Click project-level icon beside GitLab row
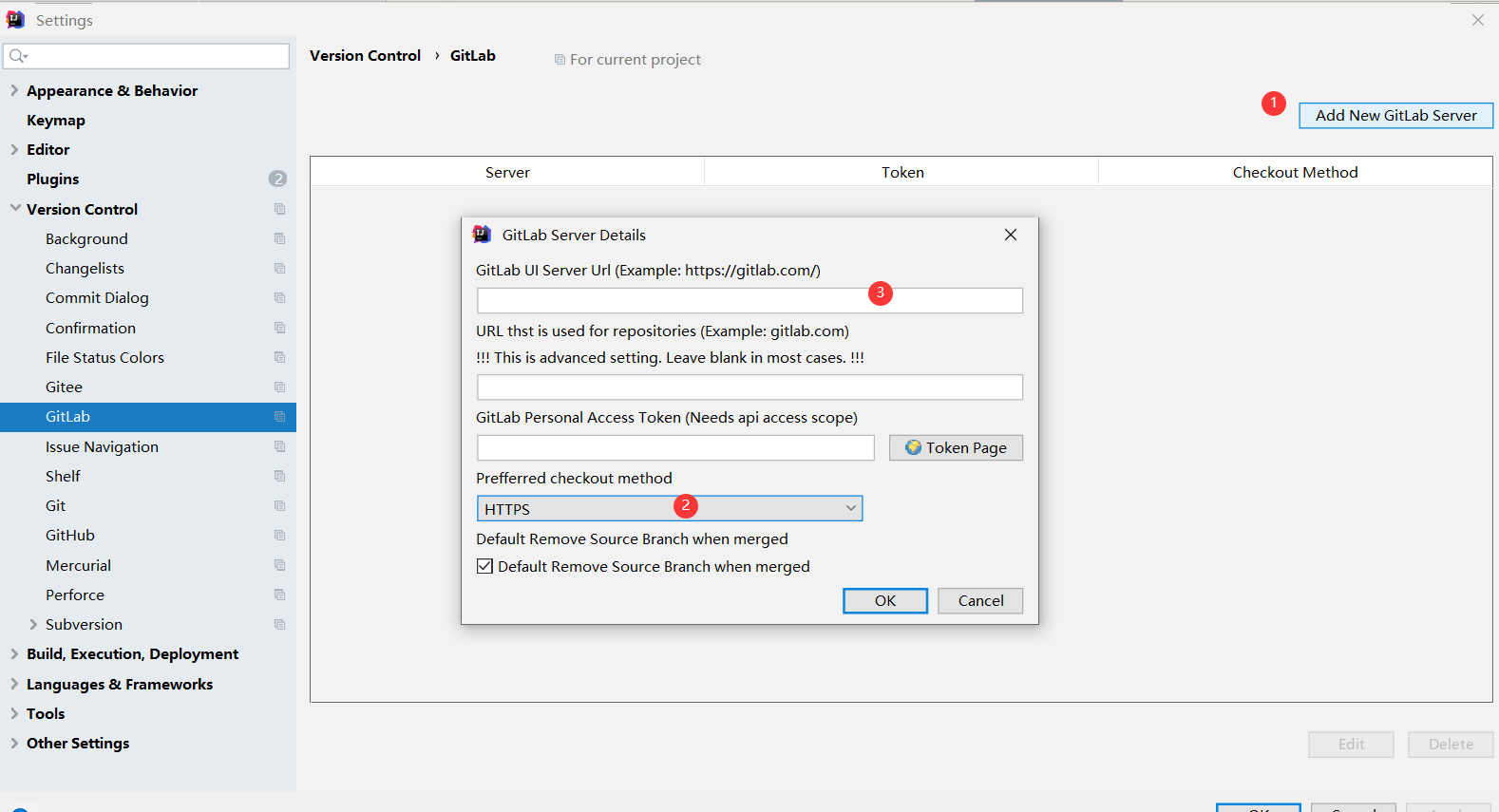This screenshot has height=812, width=1499. pyautogui.click(x=279, y=417)
